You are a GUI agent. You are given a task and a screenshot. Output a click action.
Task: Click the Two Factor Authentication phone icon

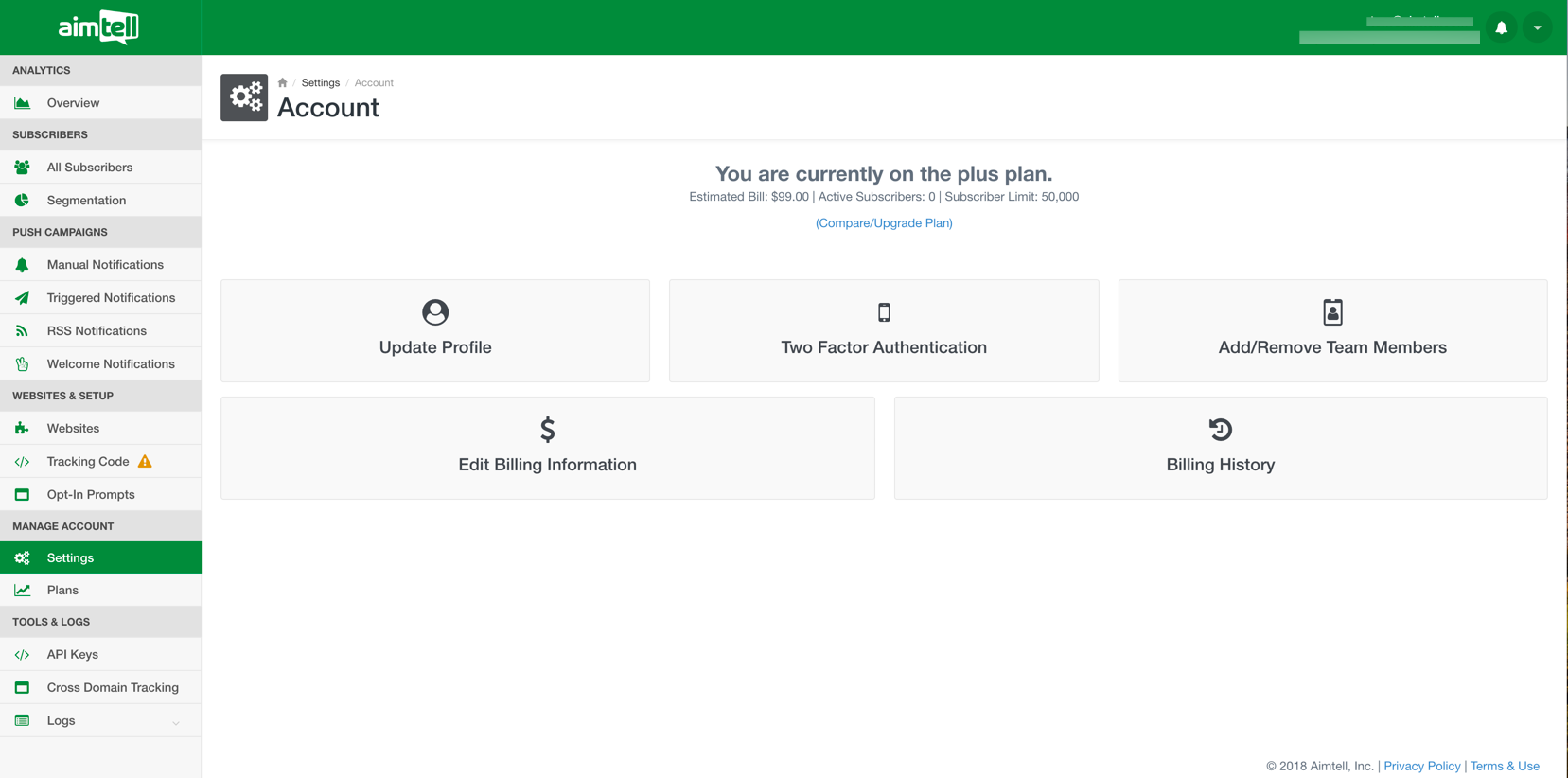click(x=884, y=312)
